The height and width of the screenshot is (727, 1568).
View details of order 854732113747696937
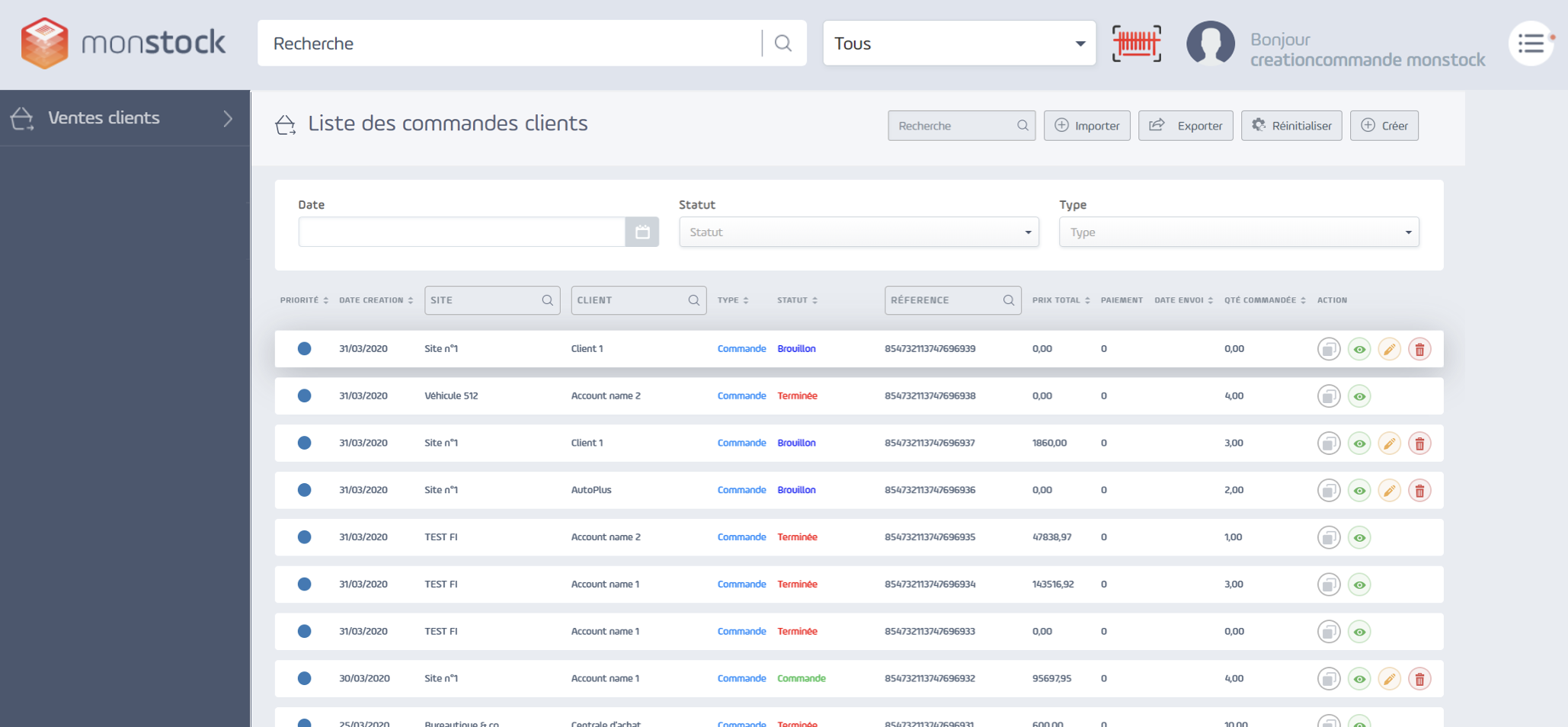point(1359,444)
